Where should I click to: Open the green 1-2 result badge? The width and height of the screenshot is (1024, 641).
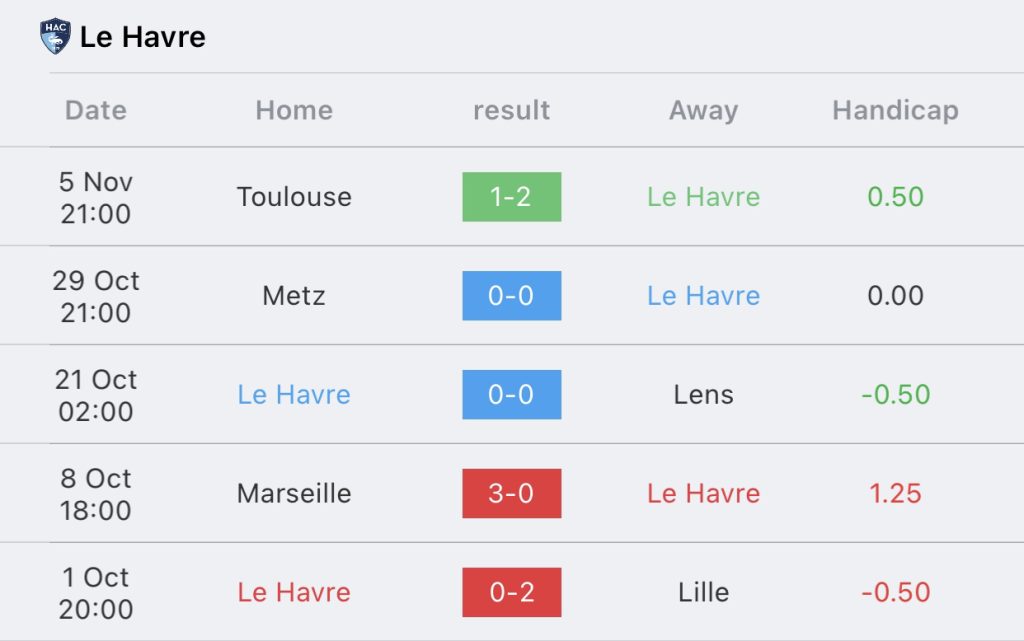tap(511, 196)
